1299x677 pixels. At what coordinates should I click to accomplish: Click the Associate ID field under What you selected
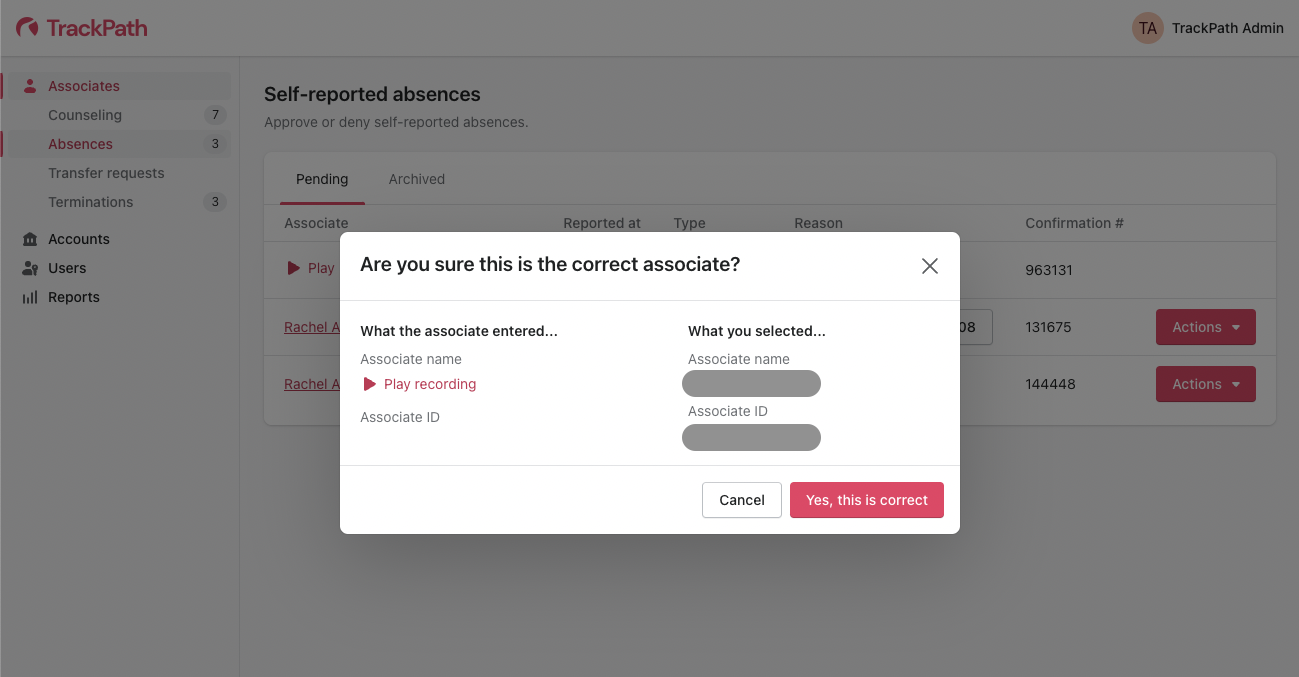[x=751, y=437]
